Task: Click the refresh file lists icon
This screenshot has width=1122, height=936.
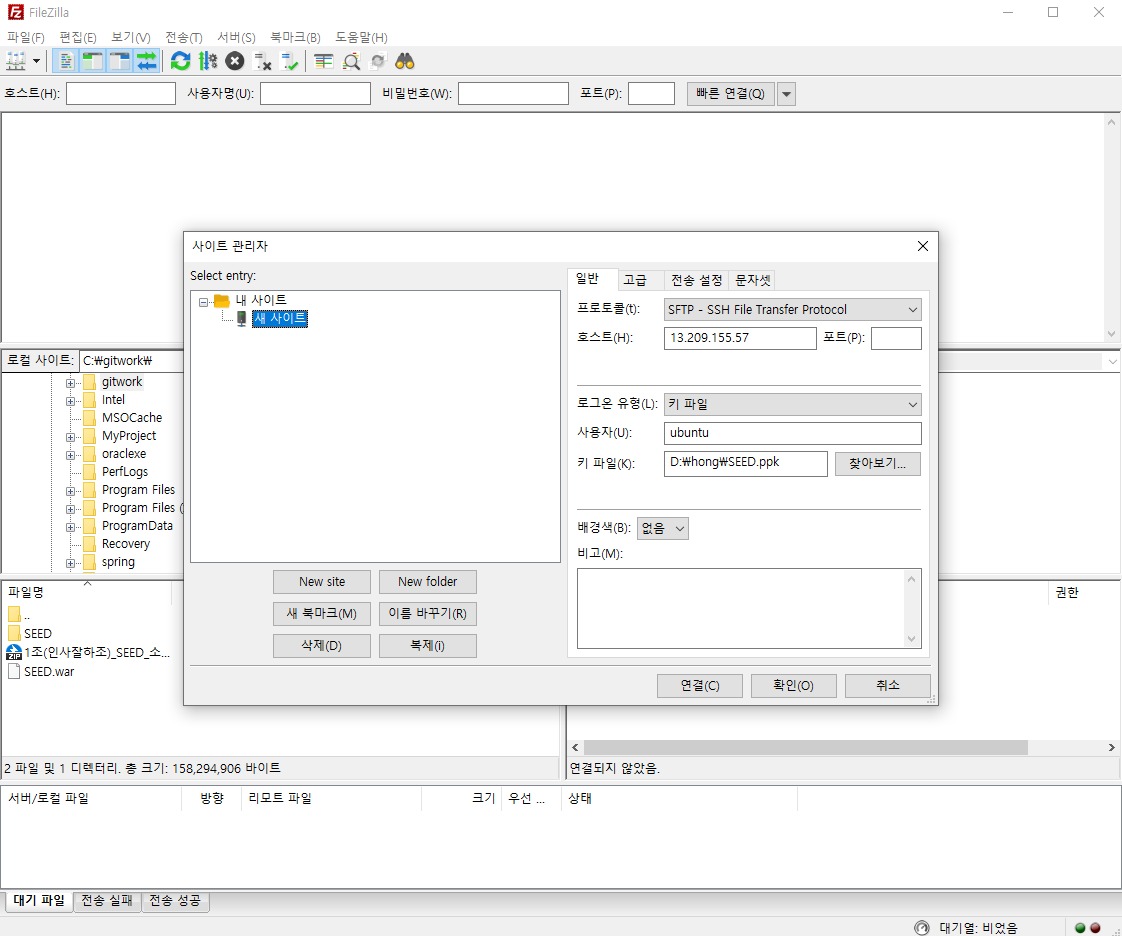Action: pyautogui.click(x=180, y=62)
